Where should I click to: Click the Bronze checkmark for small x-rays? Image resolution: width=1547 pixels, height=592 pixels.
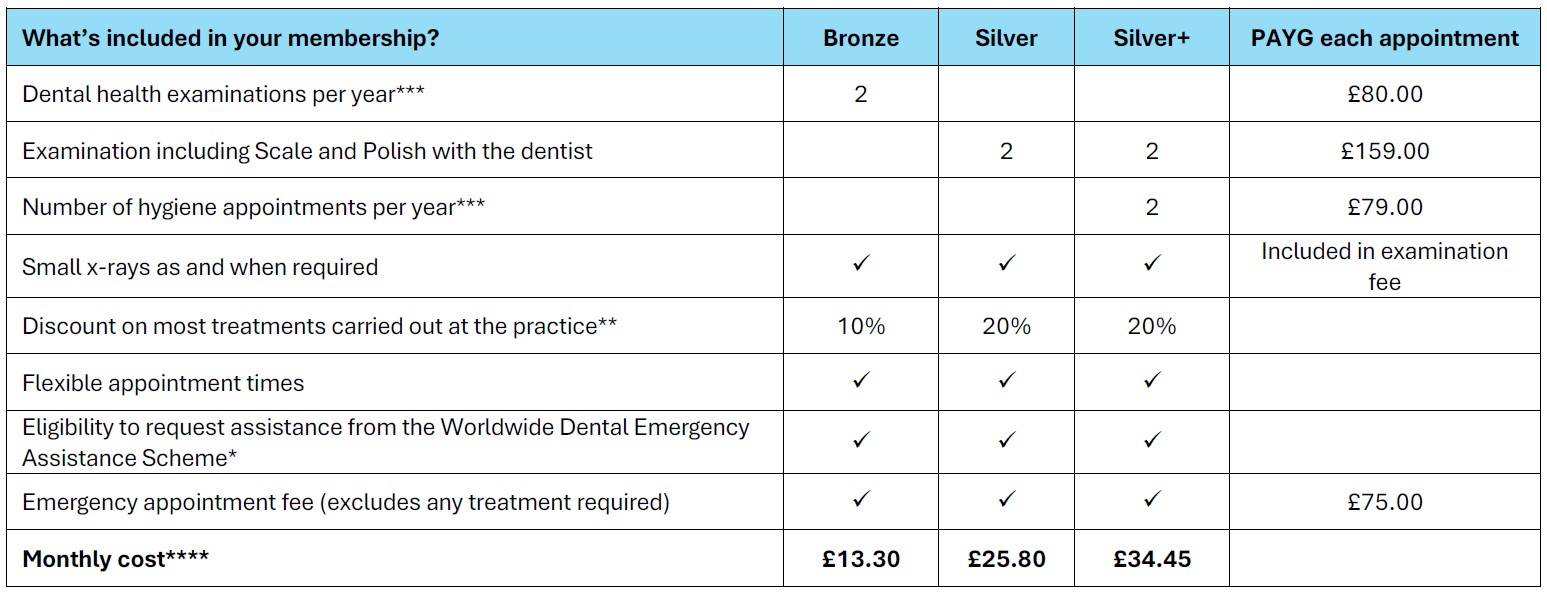861,265
